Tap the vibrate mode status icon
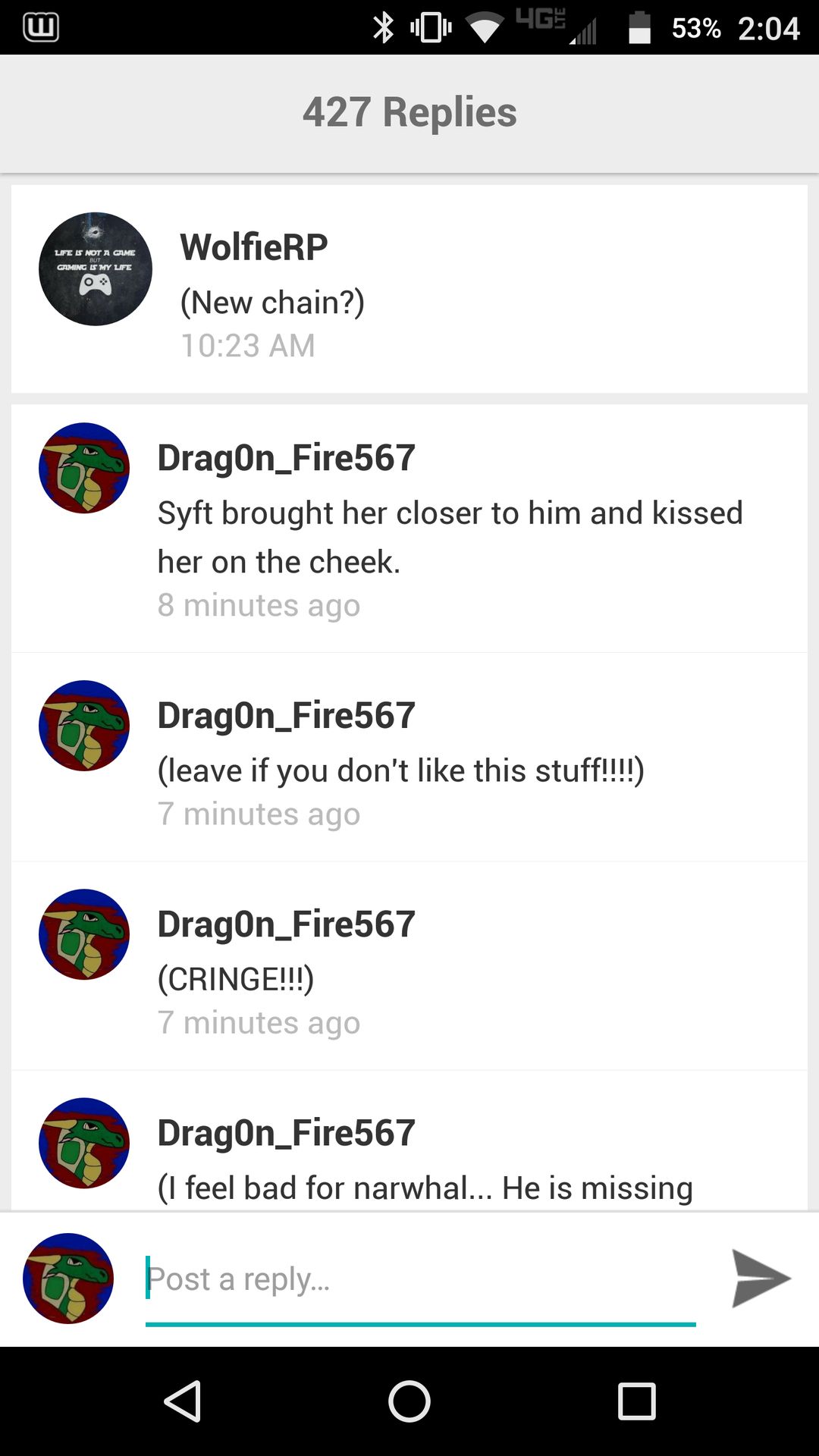The image size is (819, 1456). (431, 28)
